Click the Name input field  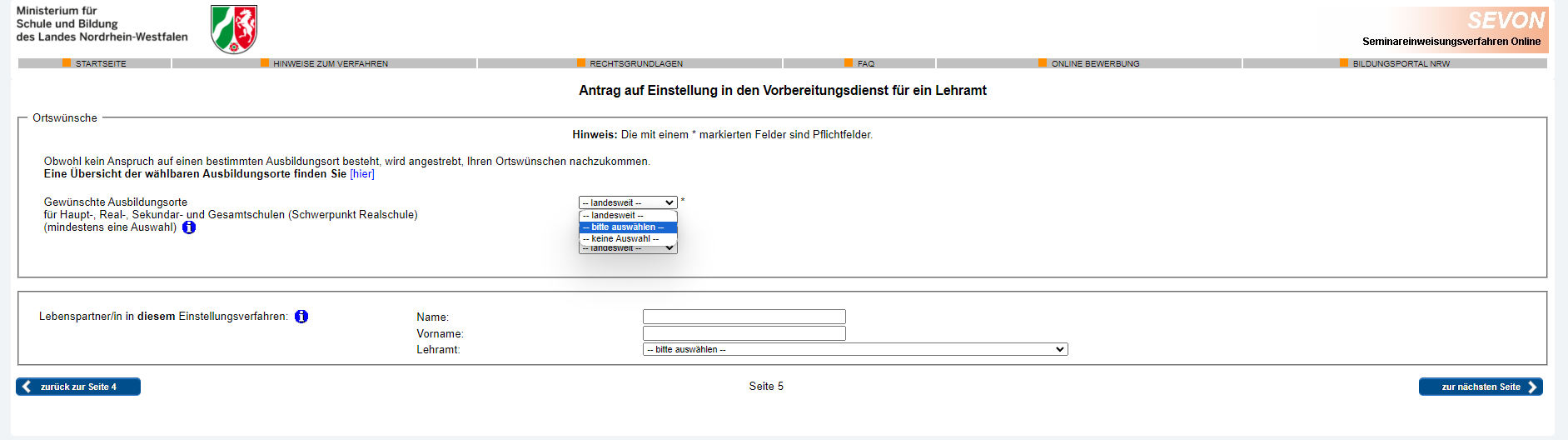pos(744,317)
